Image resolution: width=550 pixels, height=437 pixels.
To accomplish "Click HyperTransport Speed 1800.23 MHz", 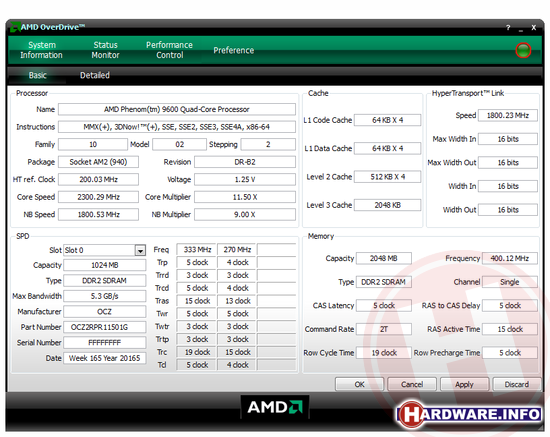I will click(x=508, y=115).
